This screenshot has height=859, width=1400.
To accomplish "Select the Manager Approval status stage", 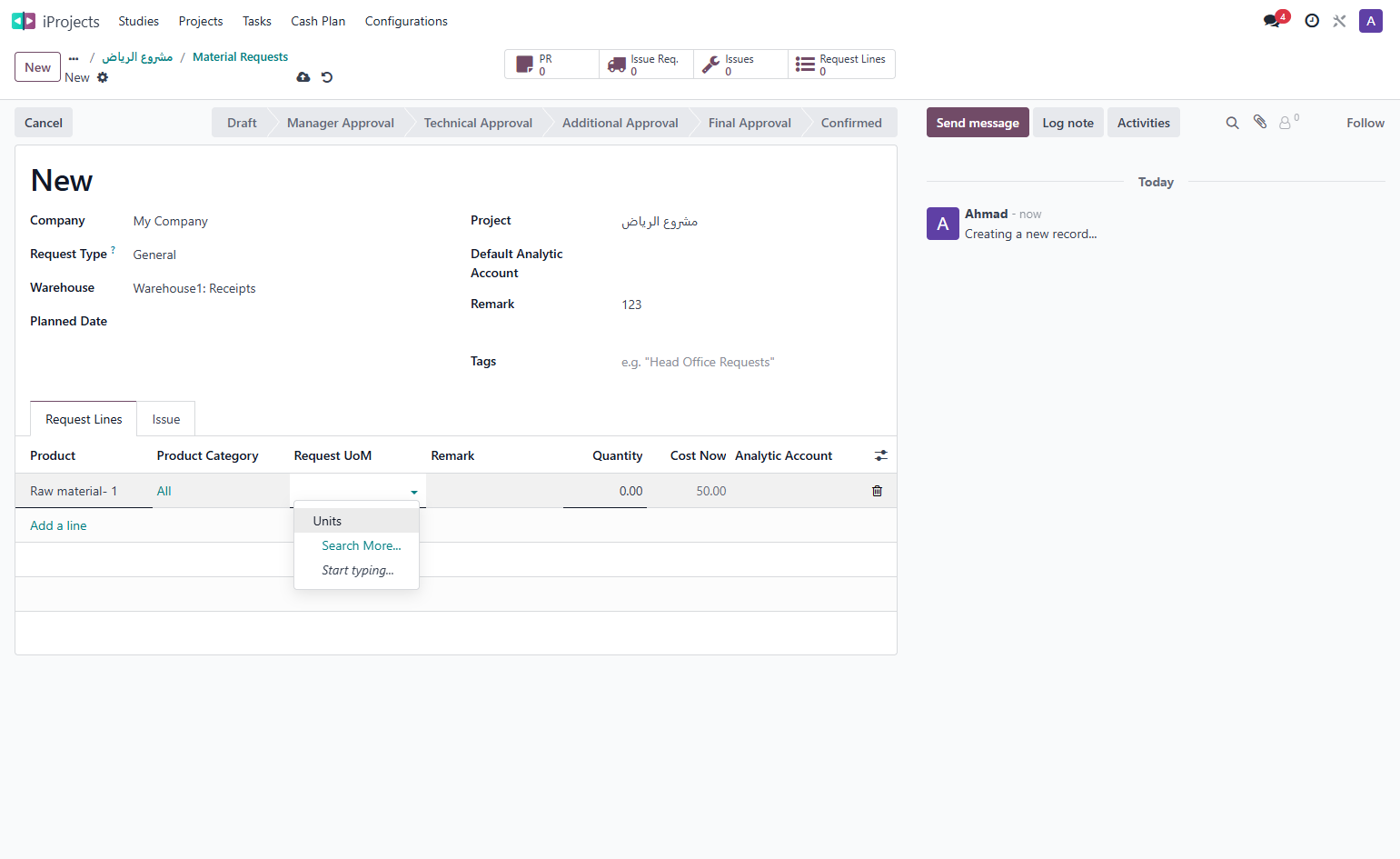I will [341, 123].
